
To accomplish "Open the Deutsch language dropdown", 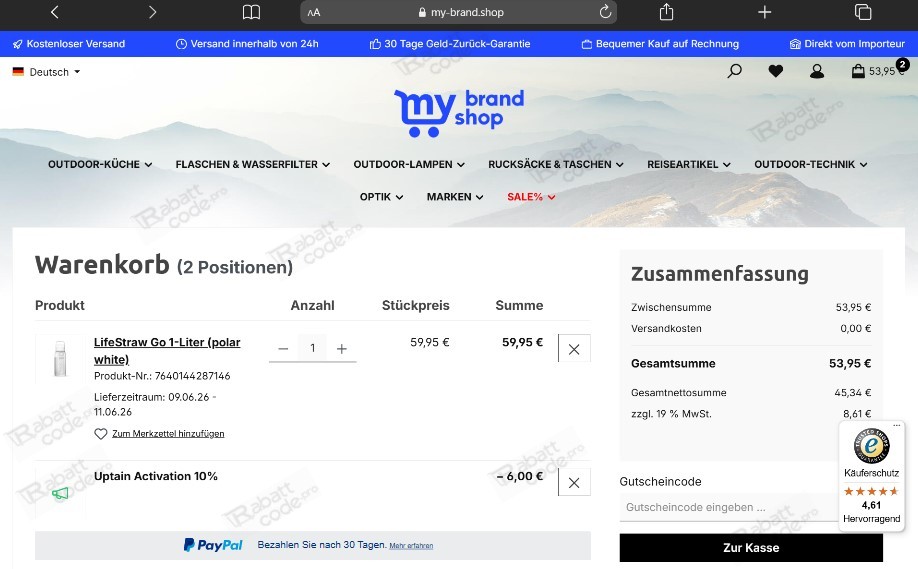I will [x=46, y=72].
